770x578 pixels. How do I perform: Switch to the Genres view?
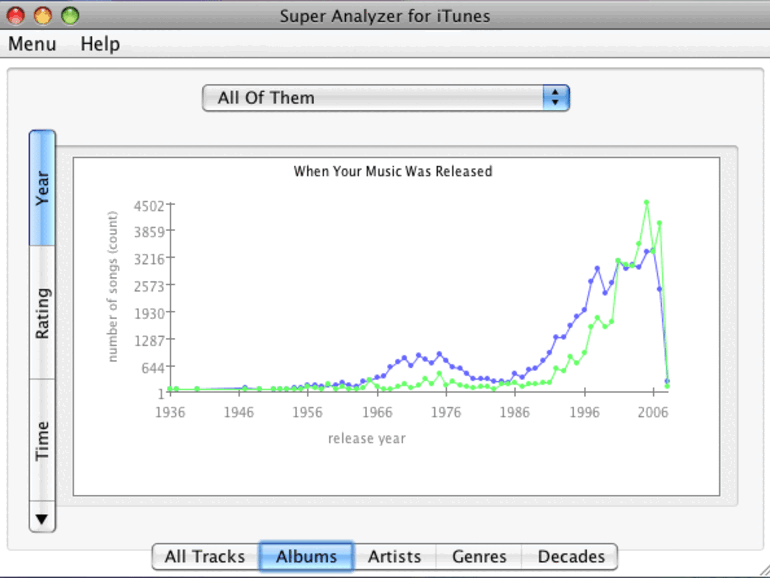[479, 556]
